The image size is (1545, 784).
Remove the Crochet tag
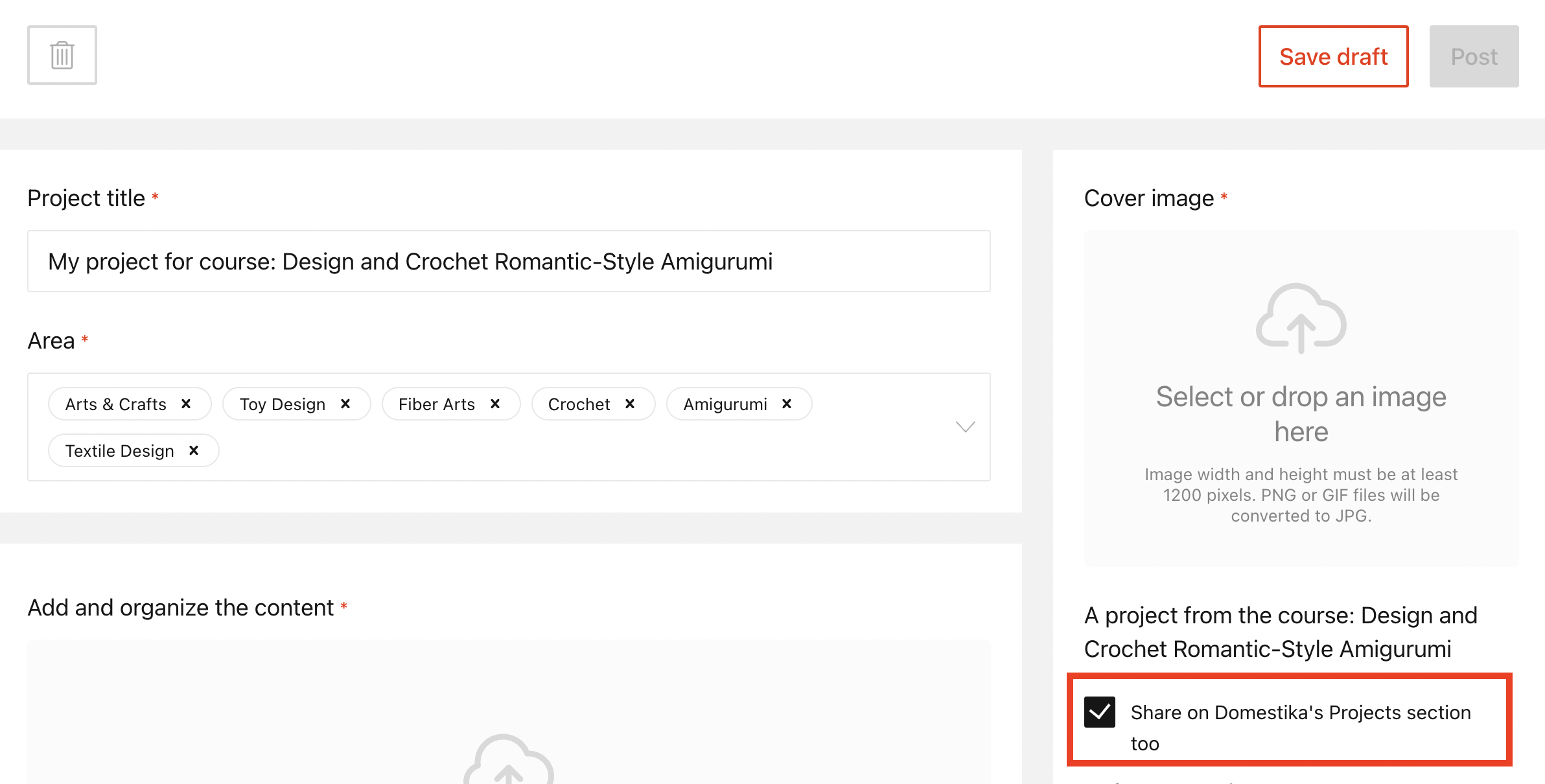pos(630,404)
